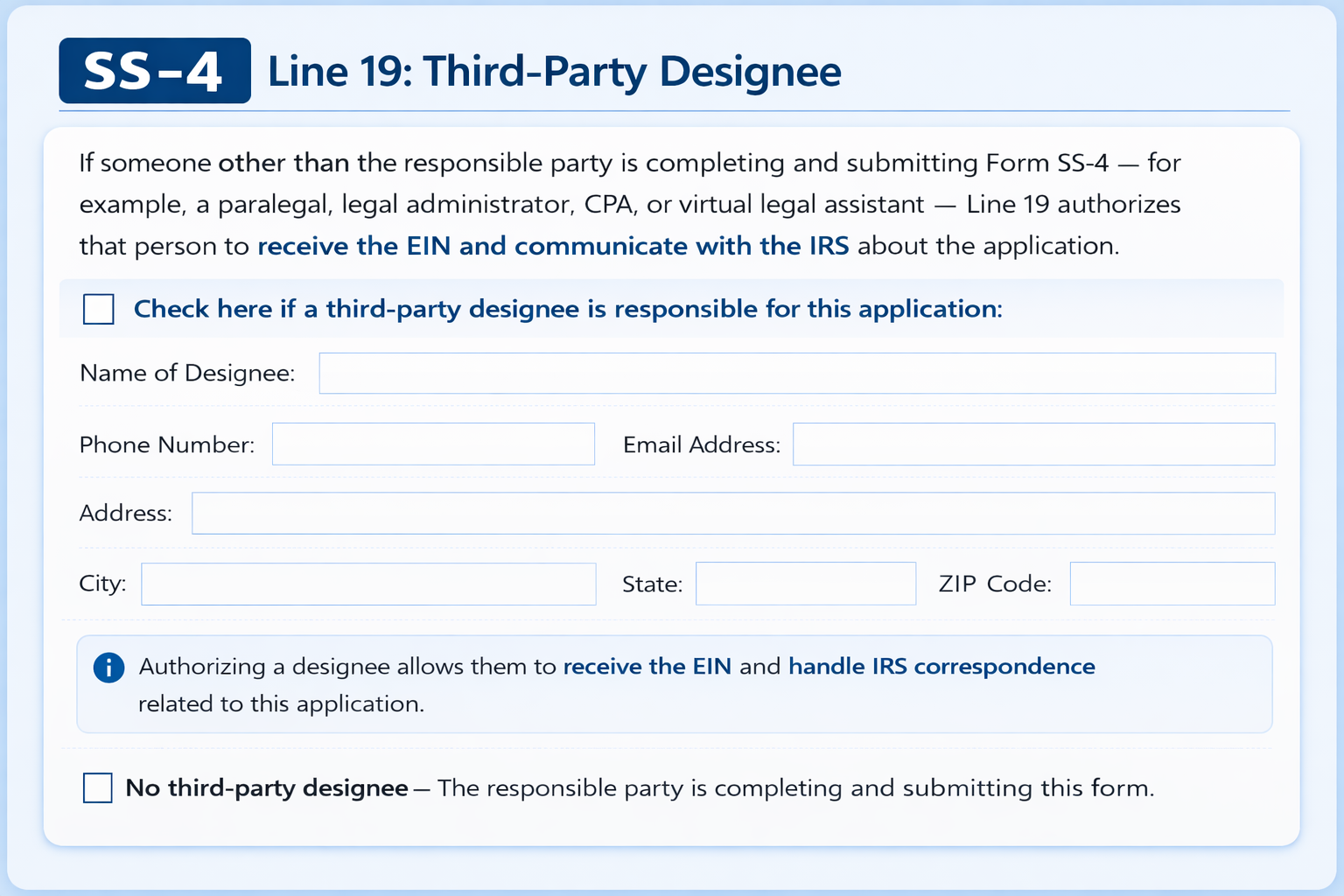1344x896 pixels.
Task: Click the ZIP Code field
Action: 1172,584
